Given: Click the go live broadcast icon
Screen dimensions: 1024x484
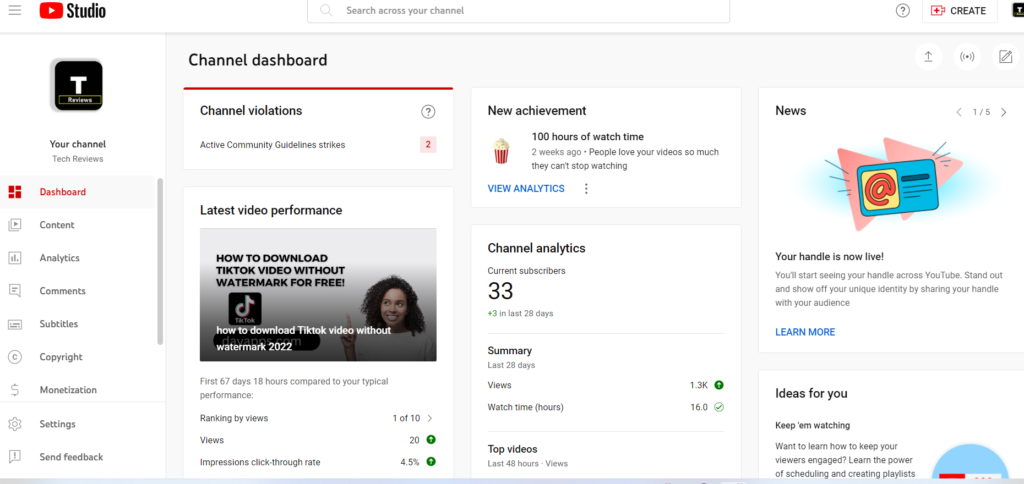Looking at the screenshot, I should click(x=967, y=57).
